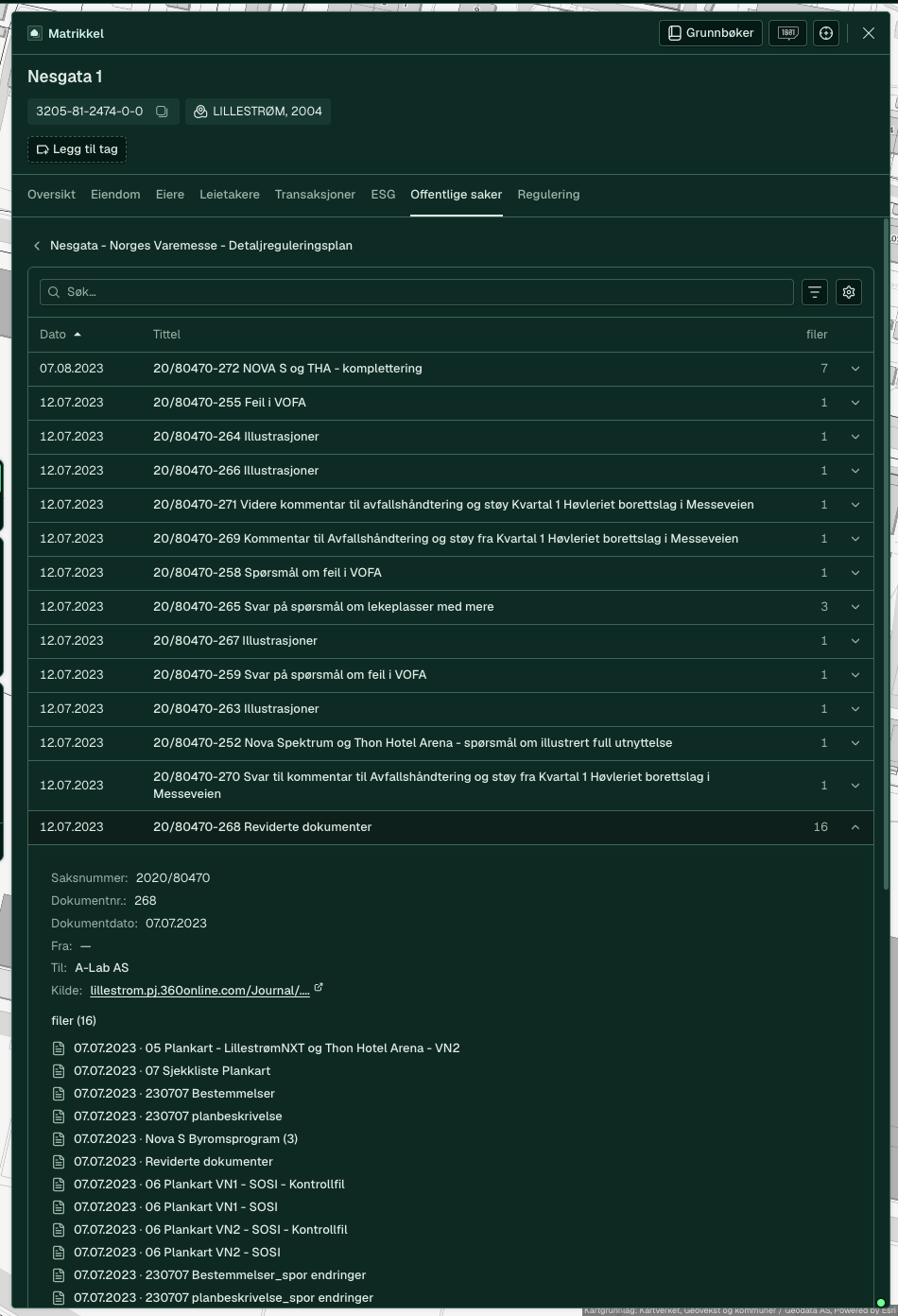Open the Eiere tab
Image resolution: width=898 pixels, height=1316 pixels.
(x=170, y=195)
